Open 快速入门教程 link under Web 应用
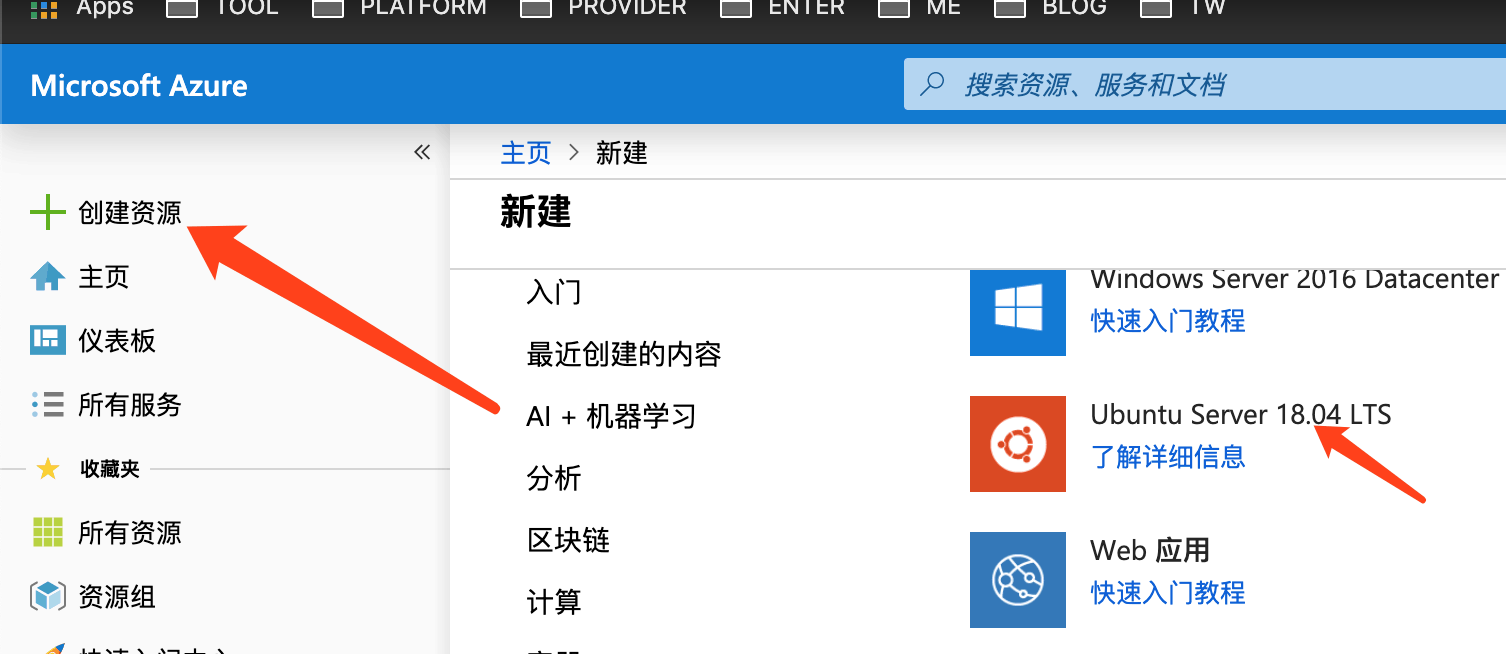This screenshot has width=1506, height=654. (x=1168, y=593)
